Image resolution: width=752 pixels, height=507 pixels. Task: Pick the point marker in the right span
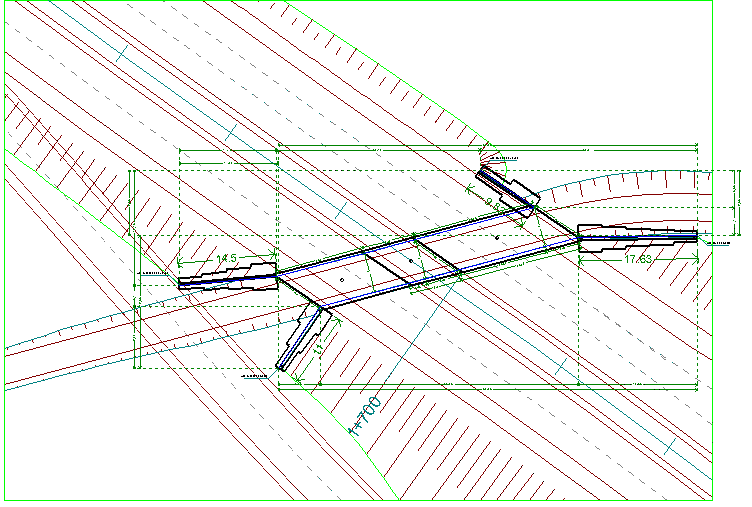click(x=496, y=237)
